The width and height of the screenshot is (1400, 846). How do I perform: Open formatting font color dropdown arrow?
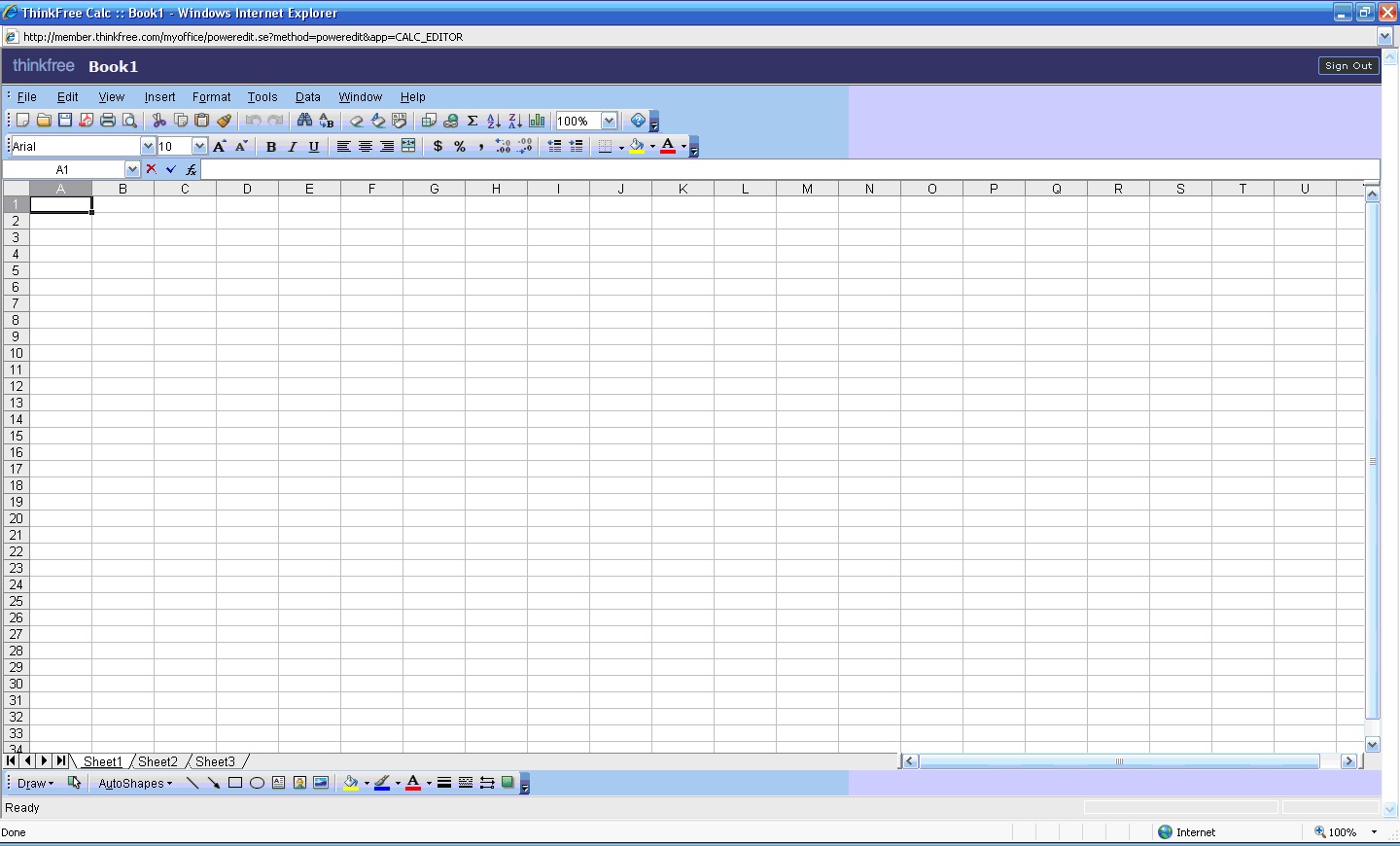coord(683,147)
